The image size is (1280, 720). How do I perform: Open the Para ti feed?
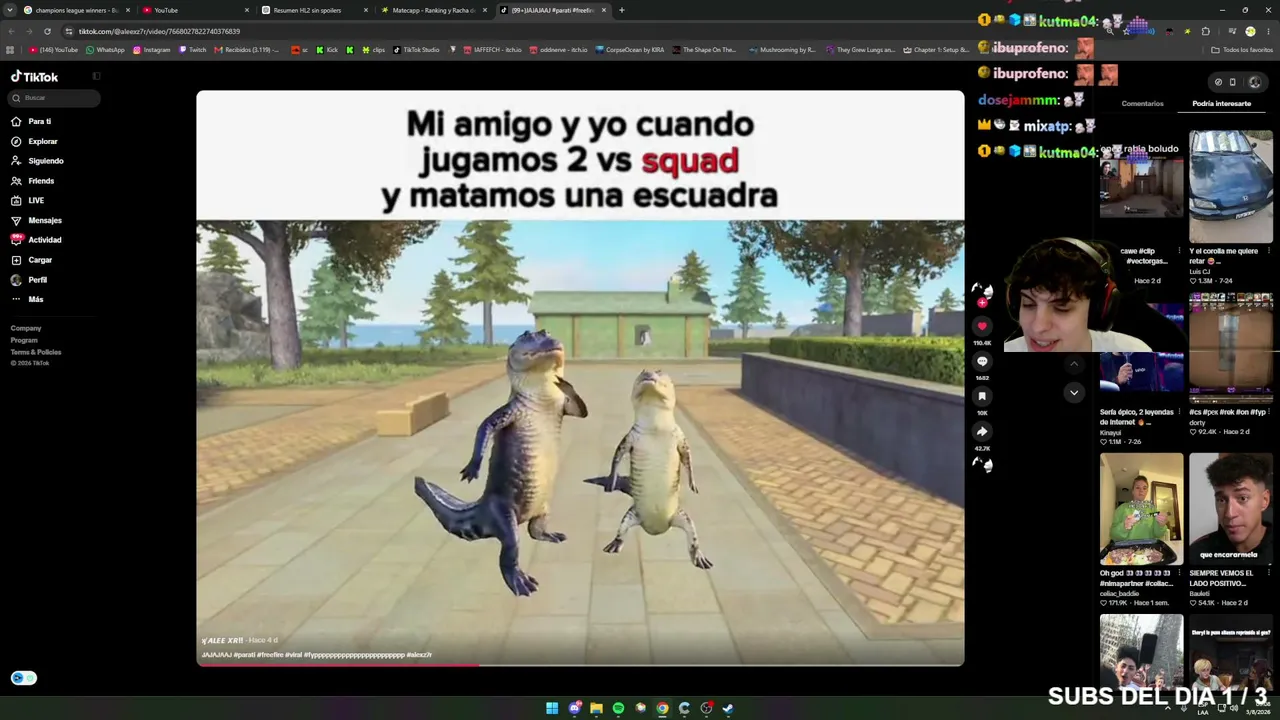pos(31,121)
